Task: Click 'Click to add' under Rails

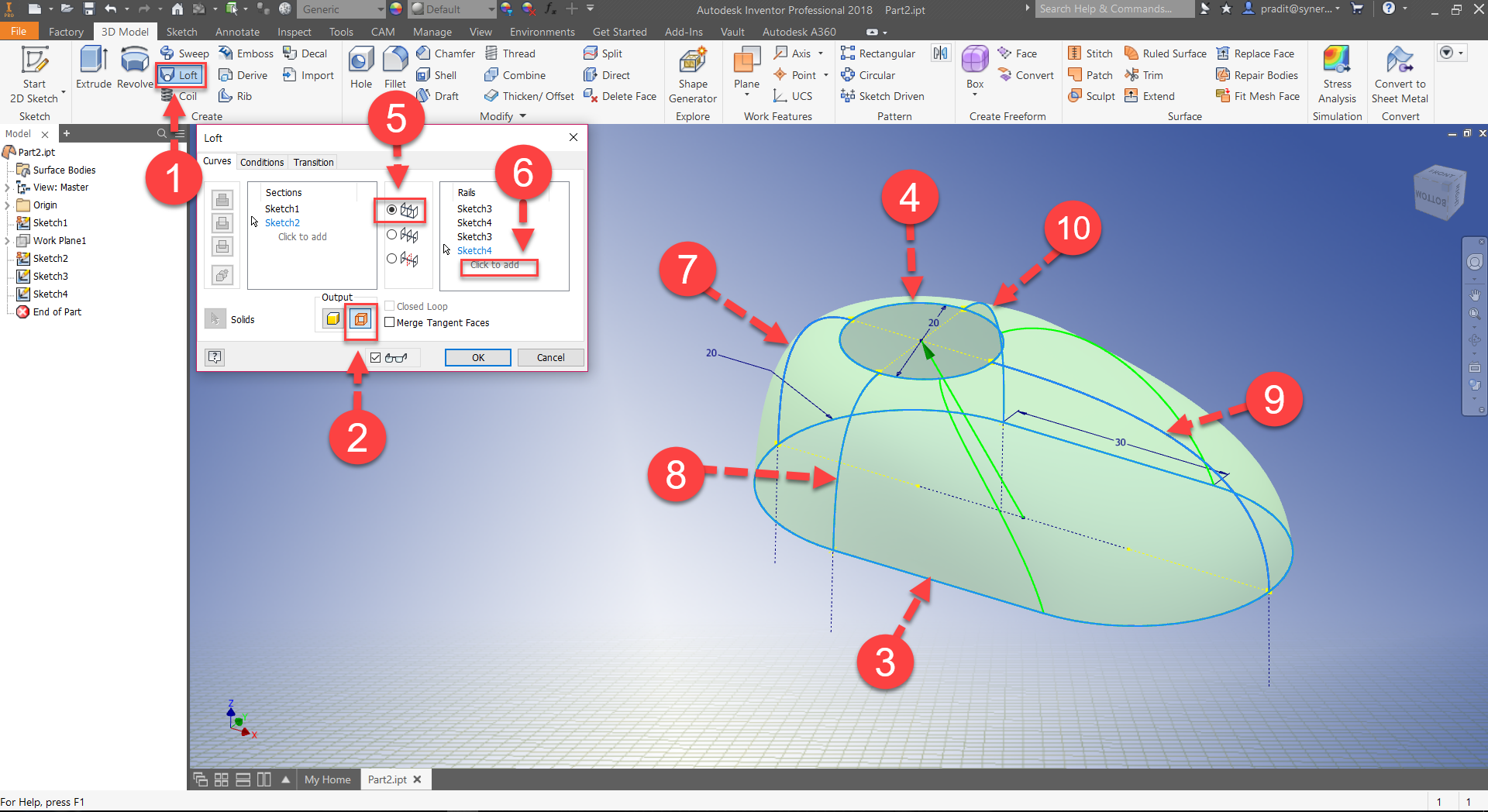Action: coord(498,266)
